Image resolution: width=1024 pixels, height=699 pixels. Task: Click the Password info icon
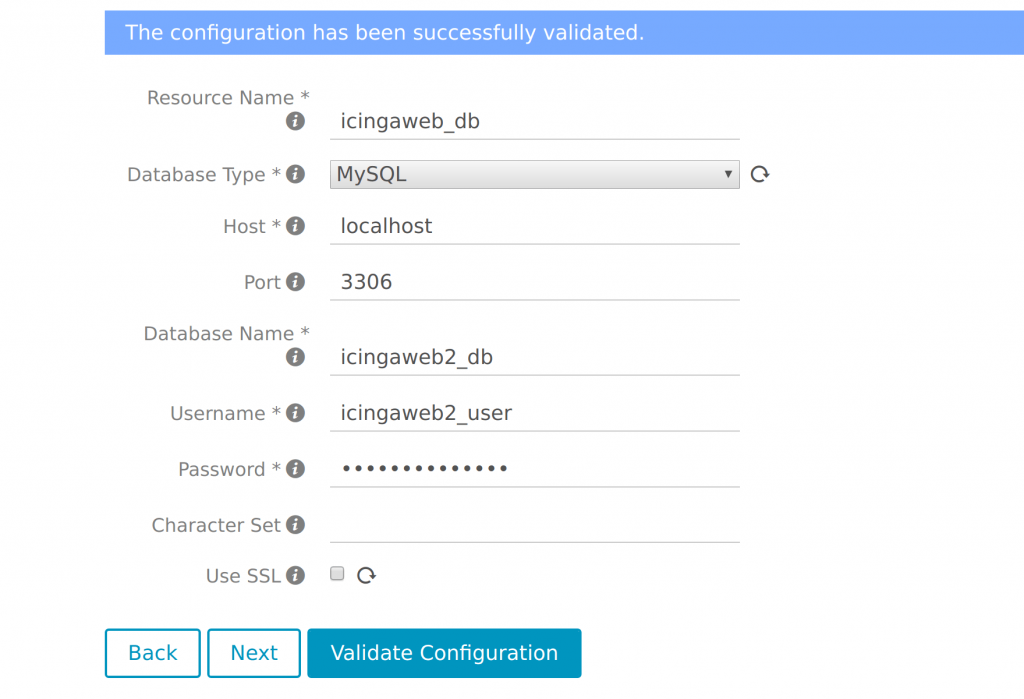[295, 469]
